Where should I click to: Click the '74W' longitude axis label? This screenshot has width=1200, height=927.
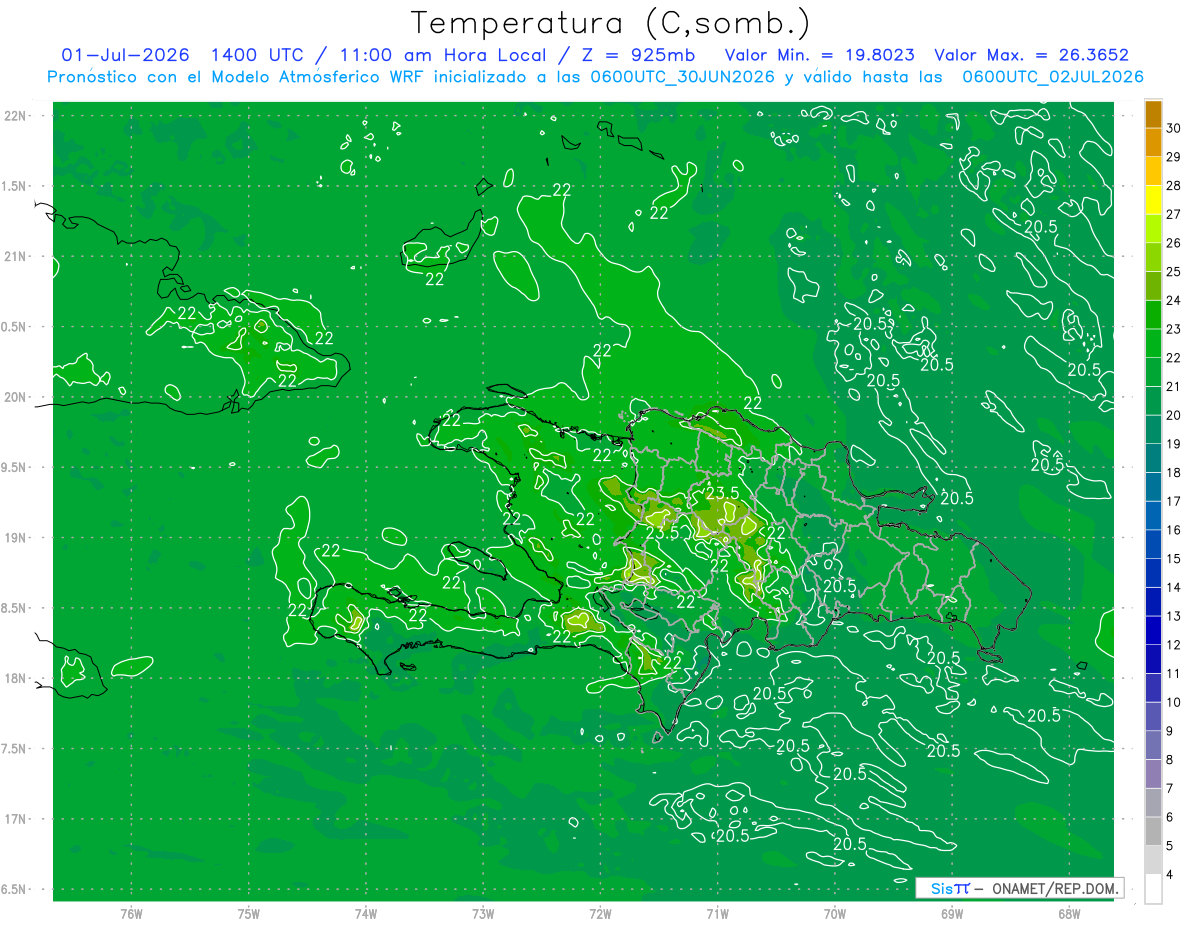(365, 914)
